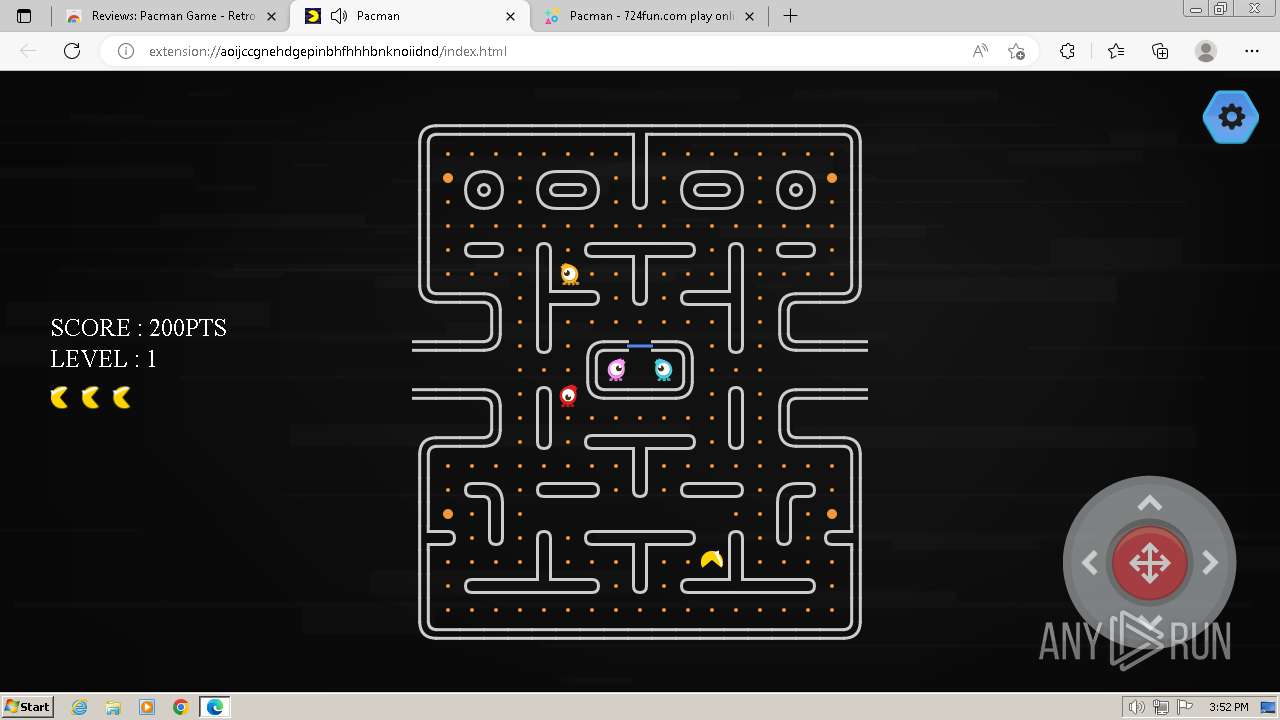Open Windows Media Player from taskbar

(x=147, y=707)
